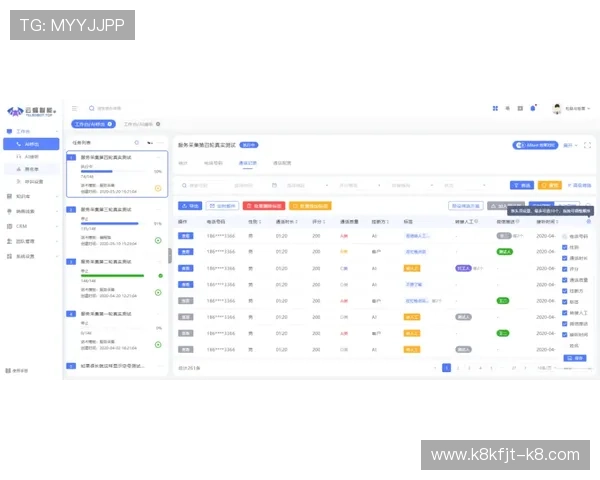Click the search icon in top bar
The image size is (600, 480).
point(90,108)
